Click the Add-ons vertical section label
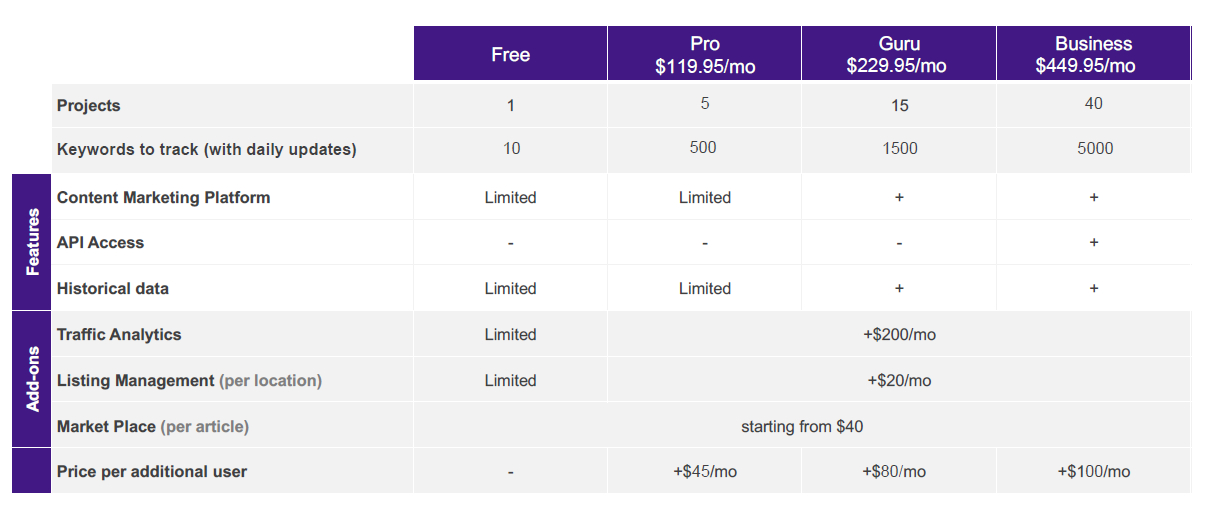The height and width of the screenshot is (514, 1221). 32,379
